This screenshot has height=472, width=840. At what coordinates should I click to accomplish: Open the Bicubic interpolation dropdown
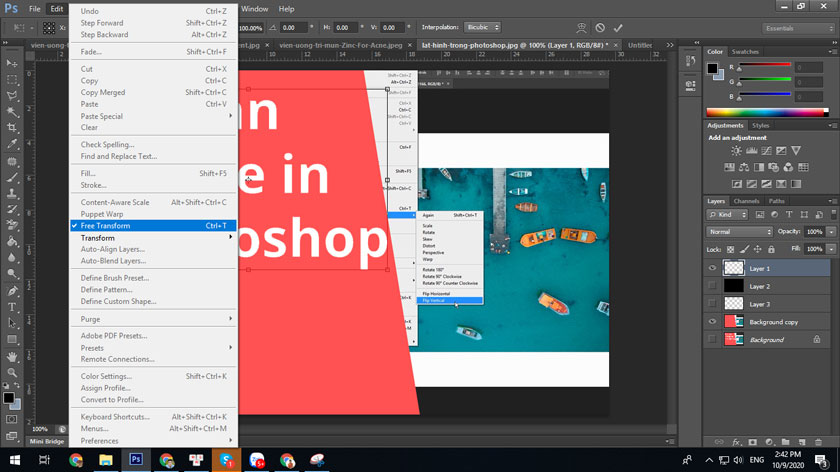482,27
